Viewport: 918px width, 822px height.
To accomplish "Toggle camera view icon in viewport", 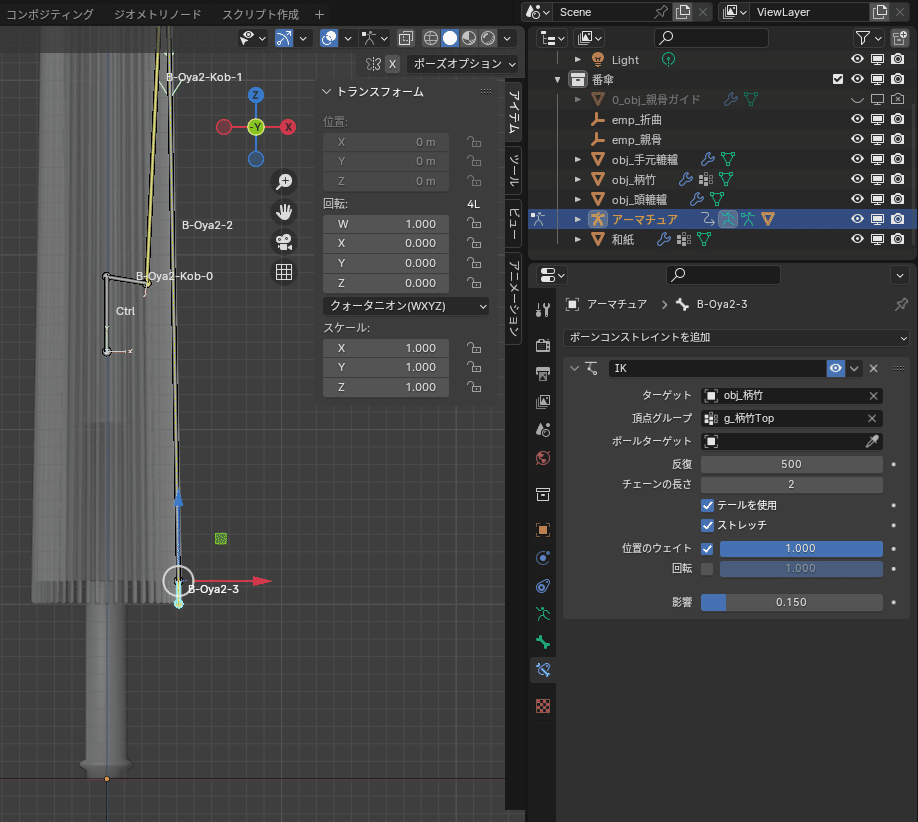I will point(284,242).
